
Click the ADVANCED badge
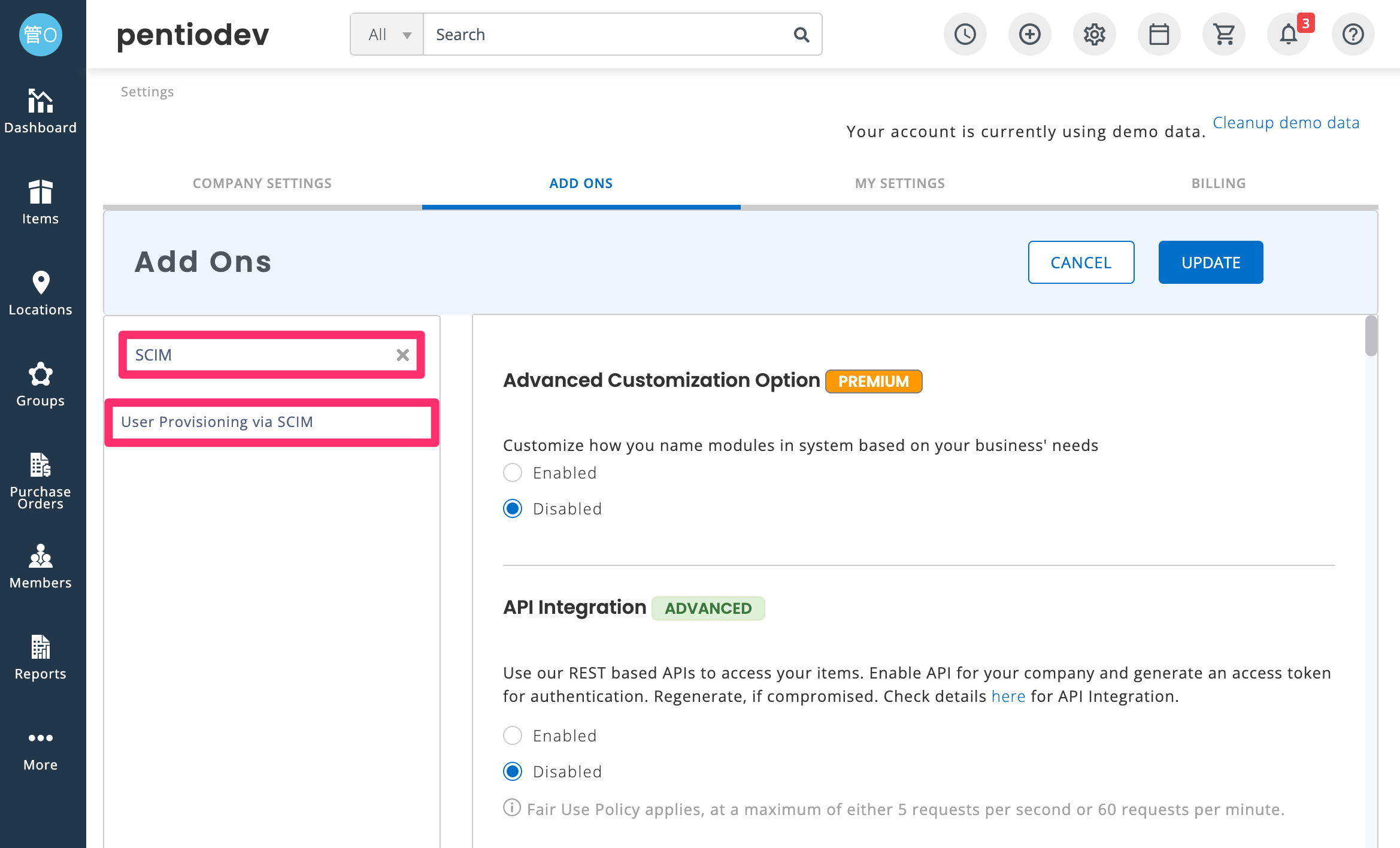pos(708,608)
